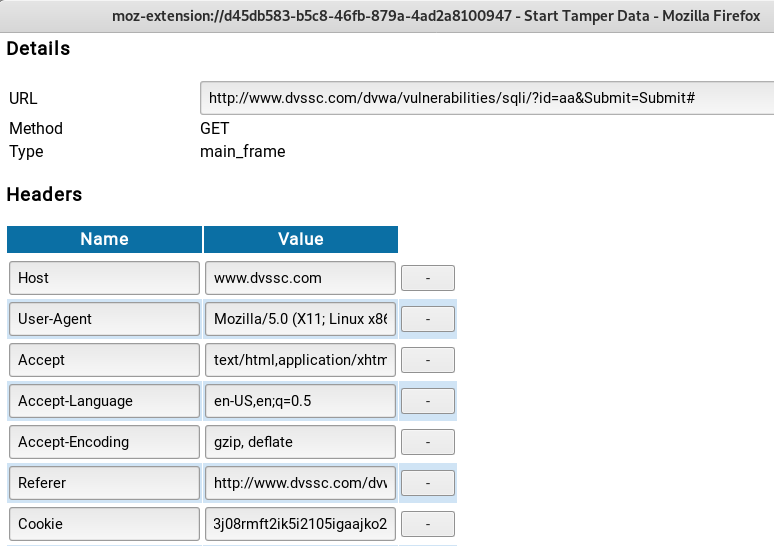
Task: Remove the Host header row
Action: (427, 278)
